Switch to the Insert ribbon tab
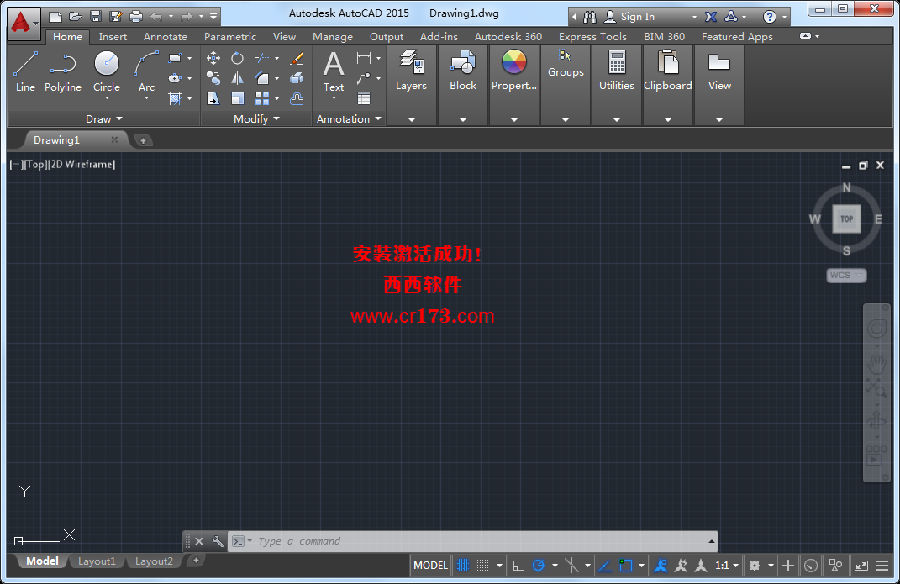Viewport: 900px width, 584px height. 112,36
